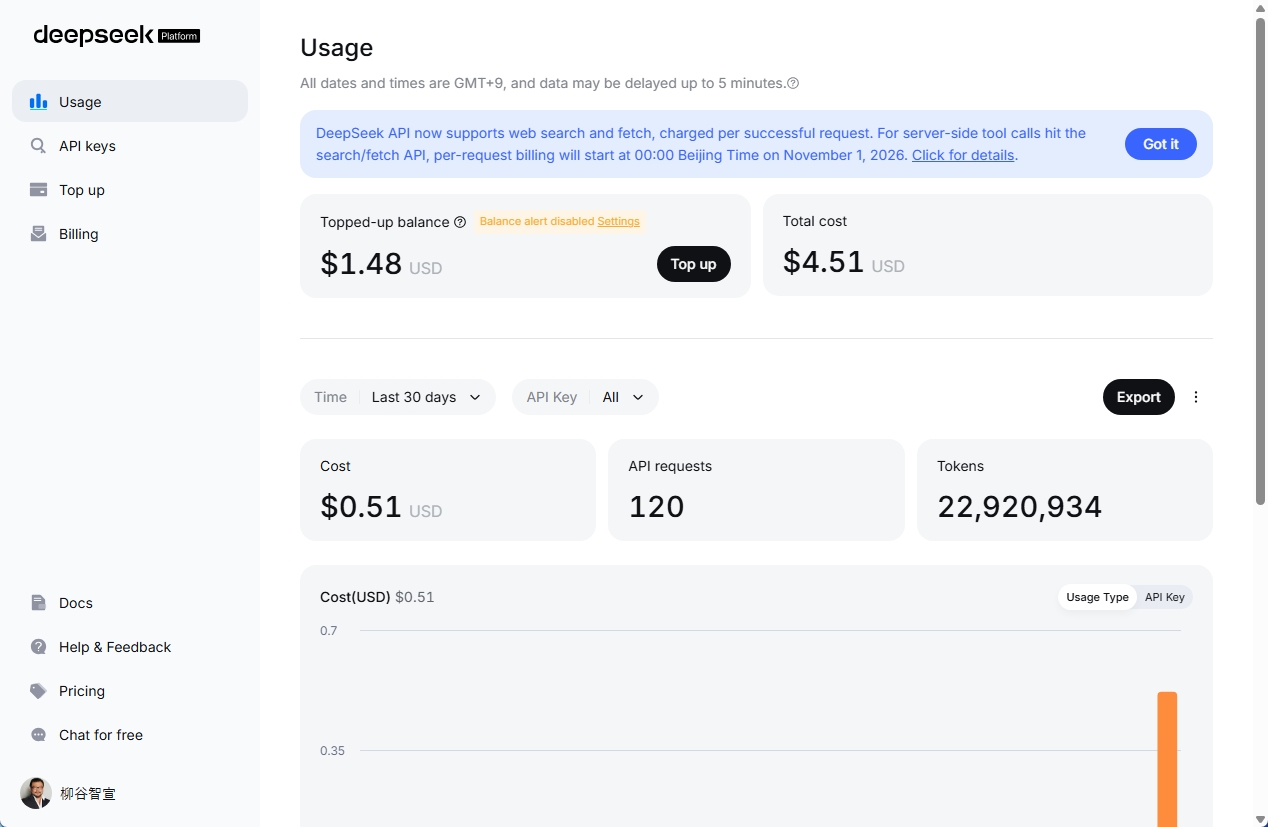Click the API keys magnifier icon

pyautogui.click(x=38, y=146)
